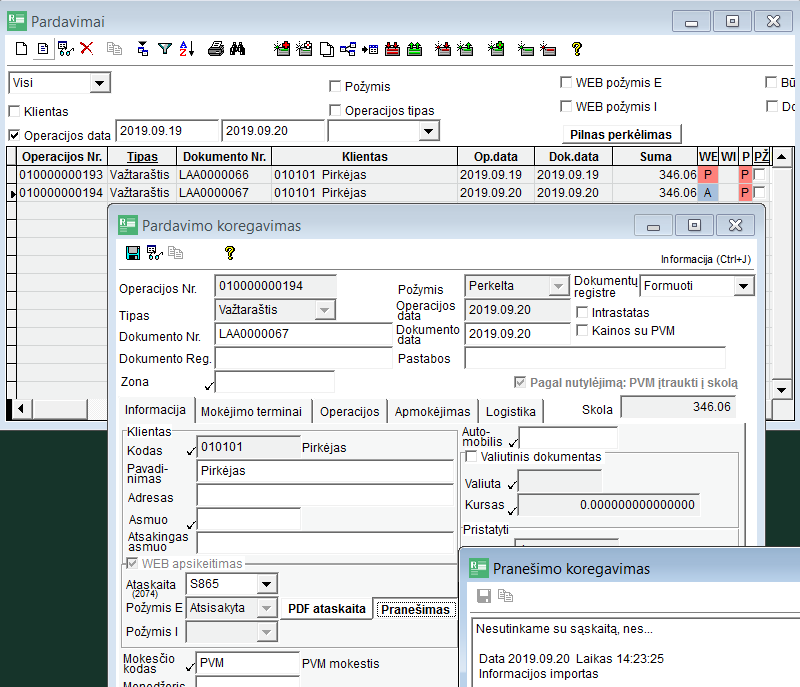Click the Pilnas perkėlimas button
Image resolution: width=800 pixels, height=687 pixels.
(621, 135)
